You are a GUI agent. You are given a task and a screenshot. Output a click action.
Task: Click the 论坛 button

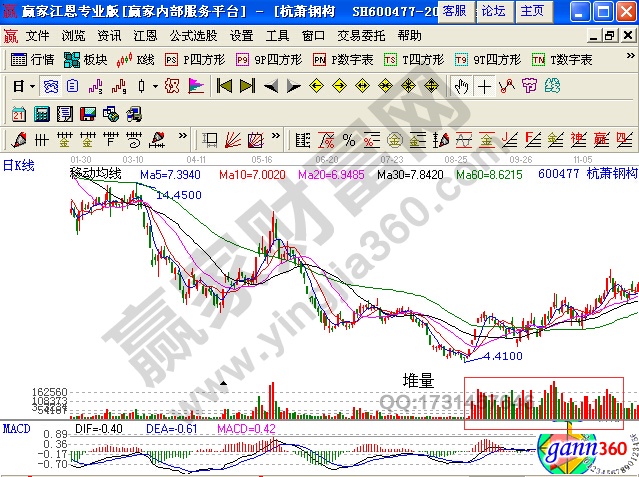(493, 11)
